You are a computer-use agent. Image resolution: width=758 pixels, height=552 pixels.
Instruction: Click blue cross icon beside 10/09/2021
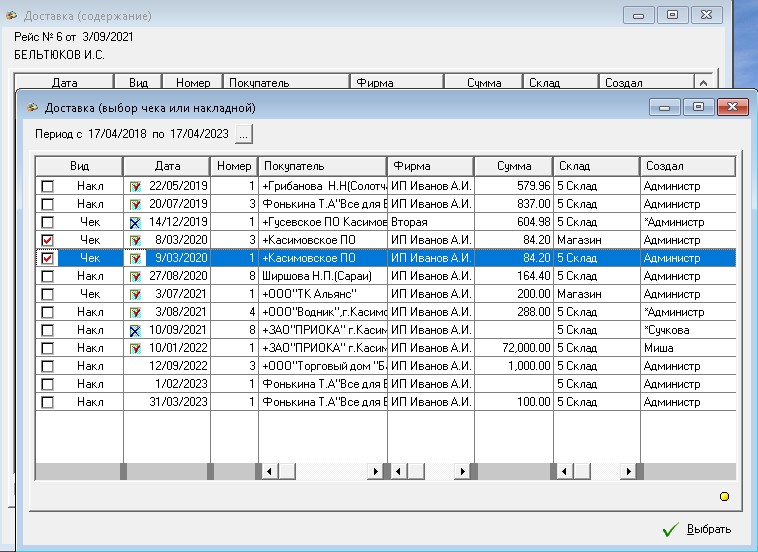pyautogui.click(x=135, y=330)
